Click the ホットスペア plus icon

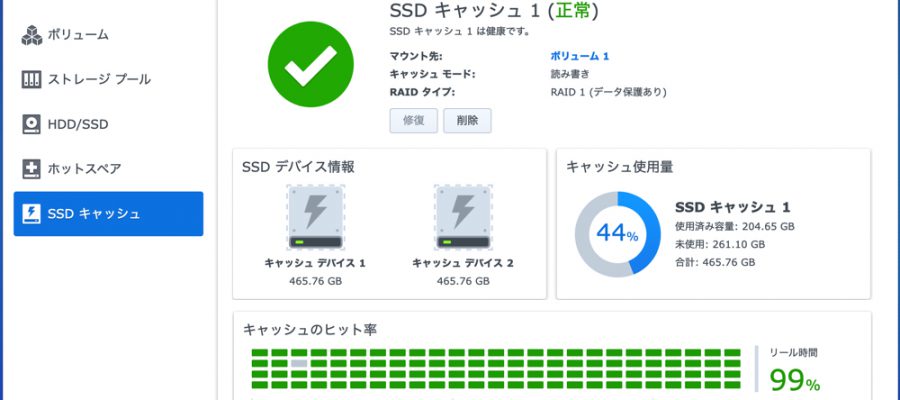coord(32,169)
